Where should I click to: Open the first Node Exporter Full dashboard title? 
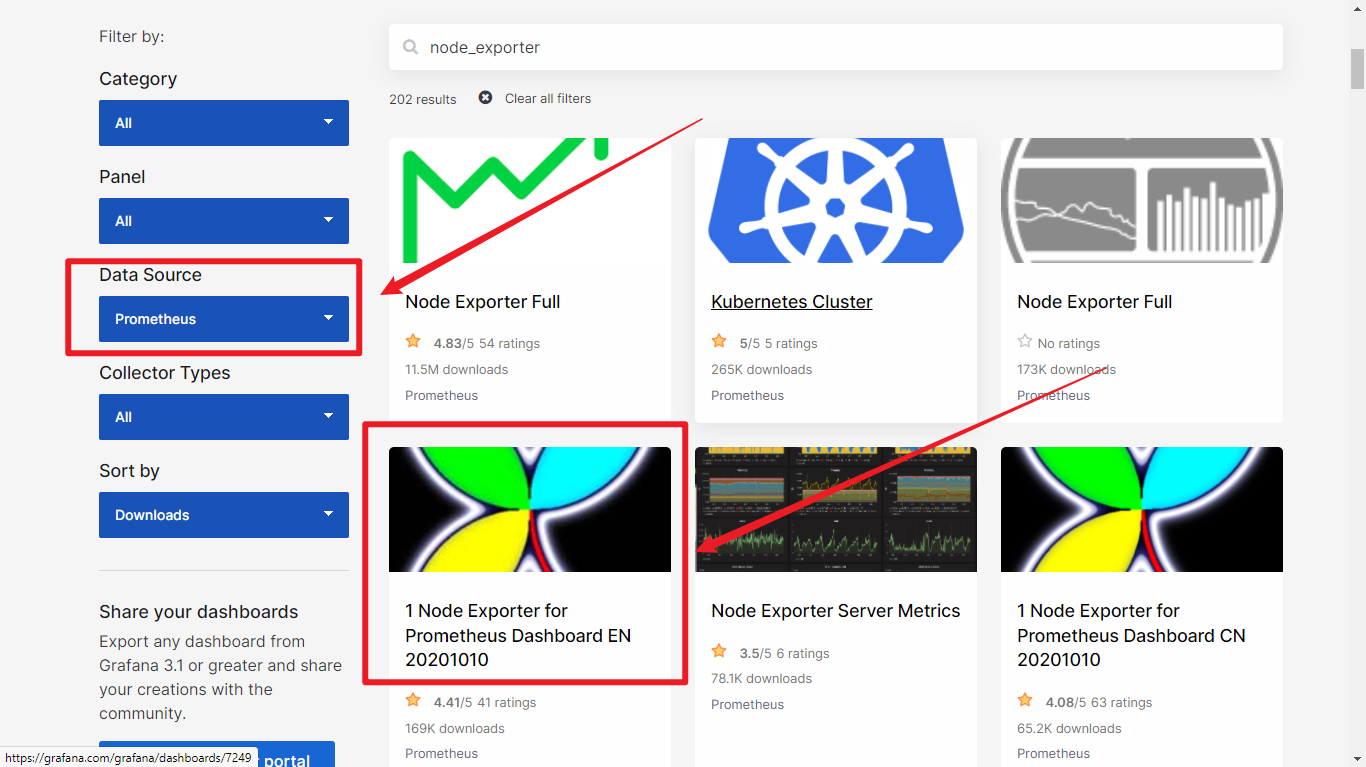tap(483, 302)
